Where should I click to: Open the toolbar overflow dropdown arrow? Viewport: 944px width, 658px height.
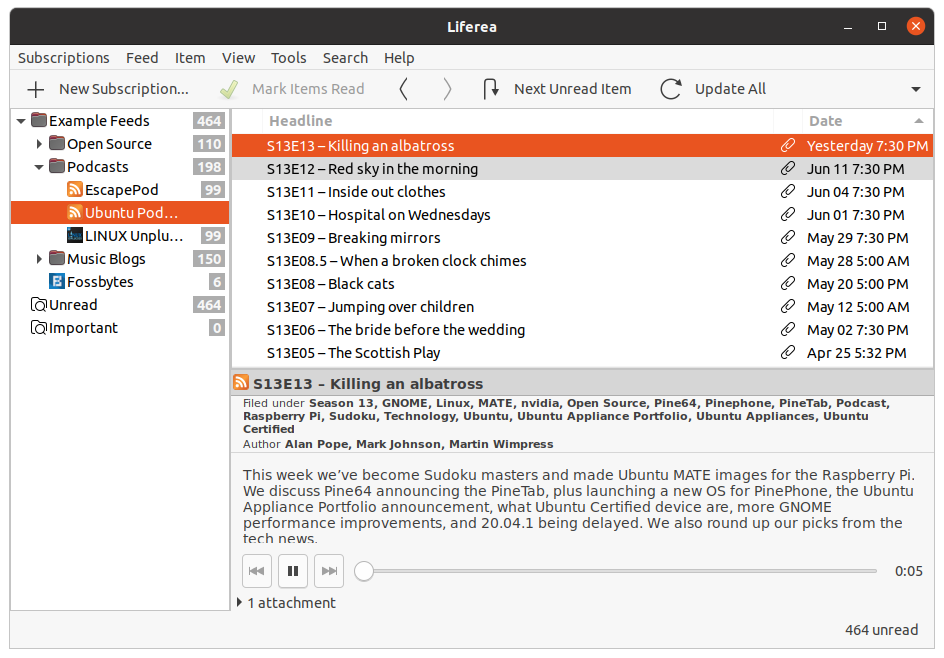(916, 89)
